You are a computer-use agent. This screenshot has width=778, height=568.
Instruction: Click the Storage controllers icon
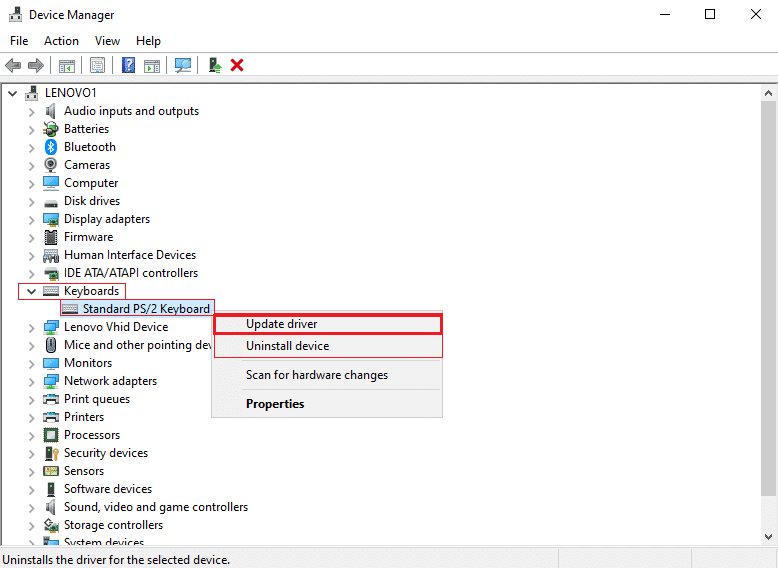pyautogui.click(x=51, y=525)
